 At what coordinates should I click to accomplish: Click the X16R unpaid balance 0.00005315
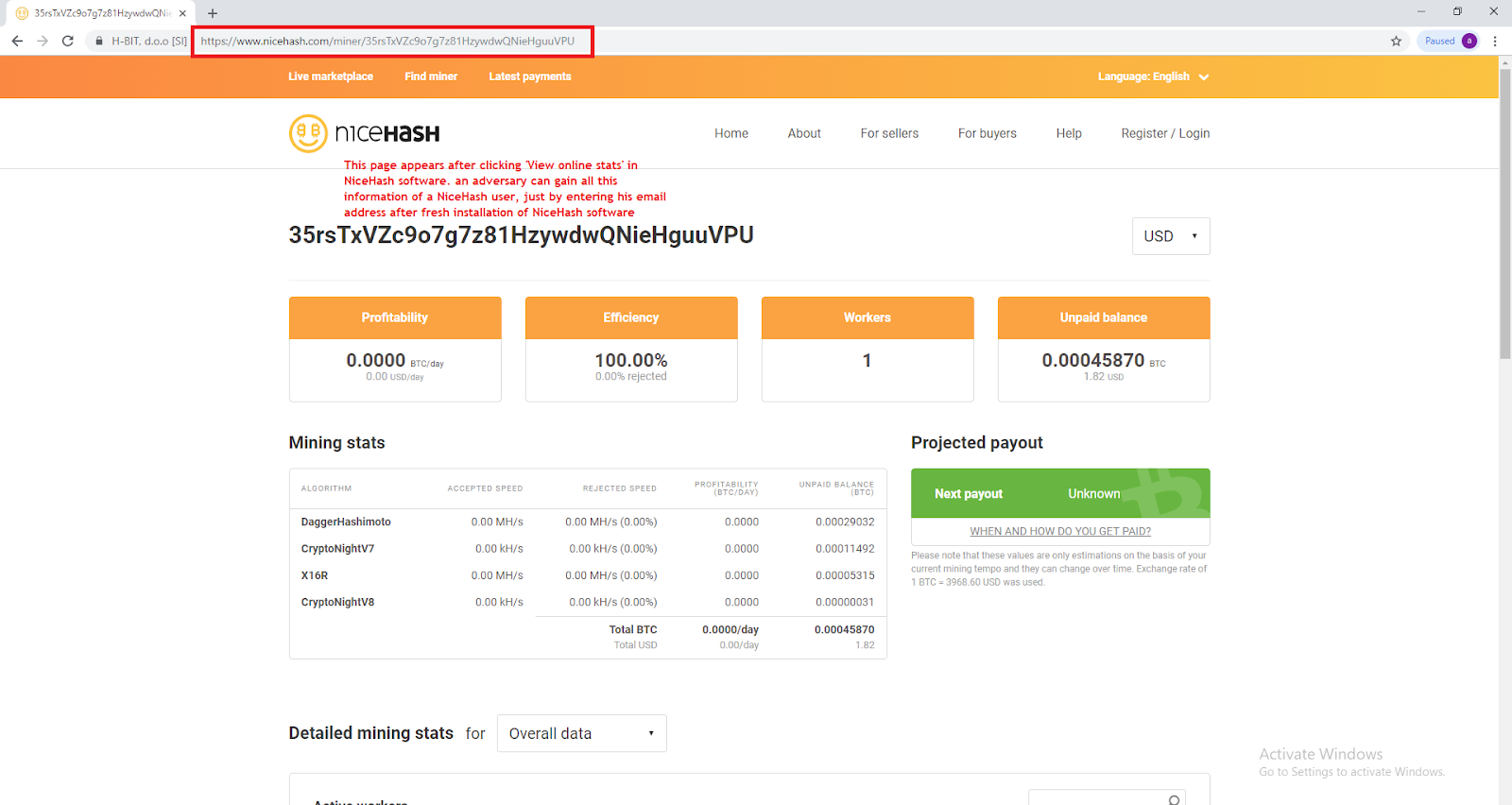pos(845,575)
